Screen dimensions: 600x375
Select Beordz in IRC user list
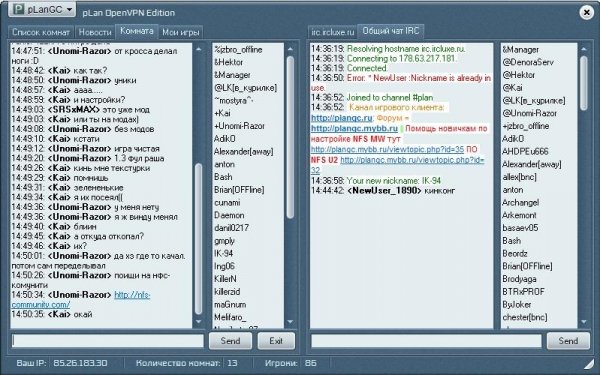tap(515, 253)
